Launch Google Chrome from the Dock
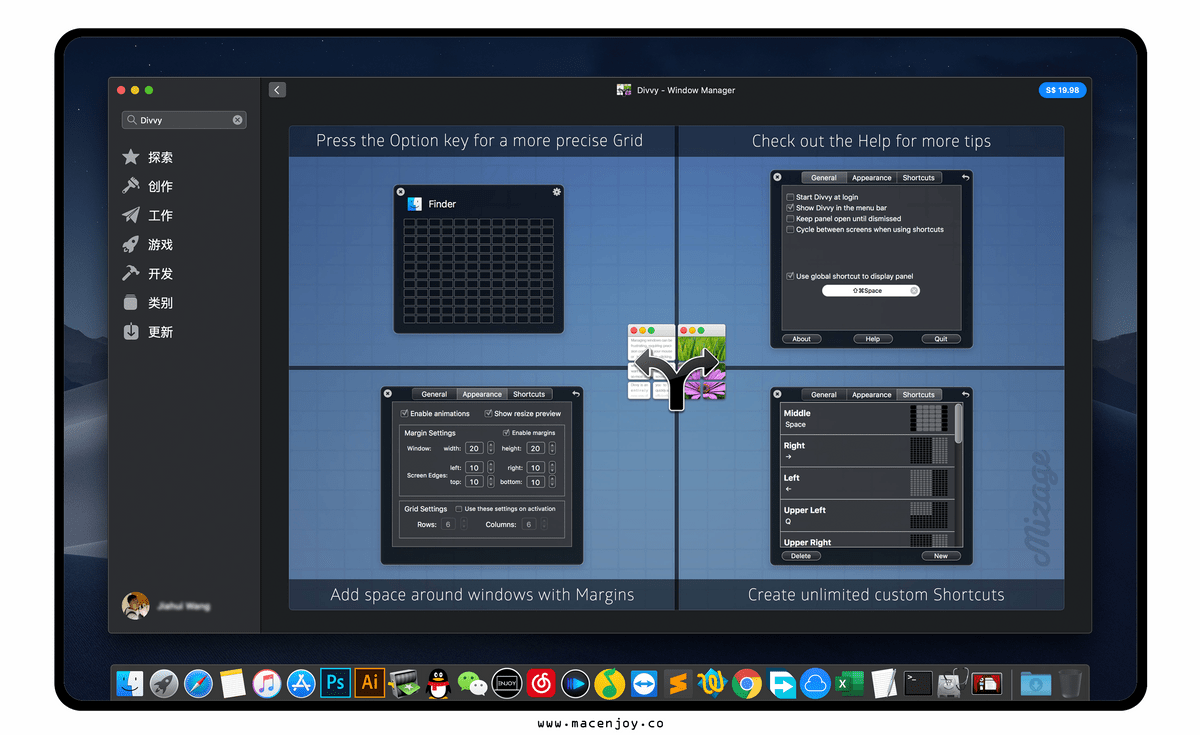Screen dimensions: 1200x735 tap(746, 683)
